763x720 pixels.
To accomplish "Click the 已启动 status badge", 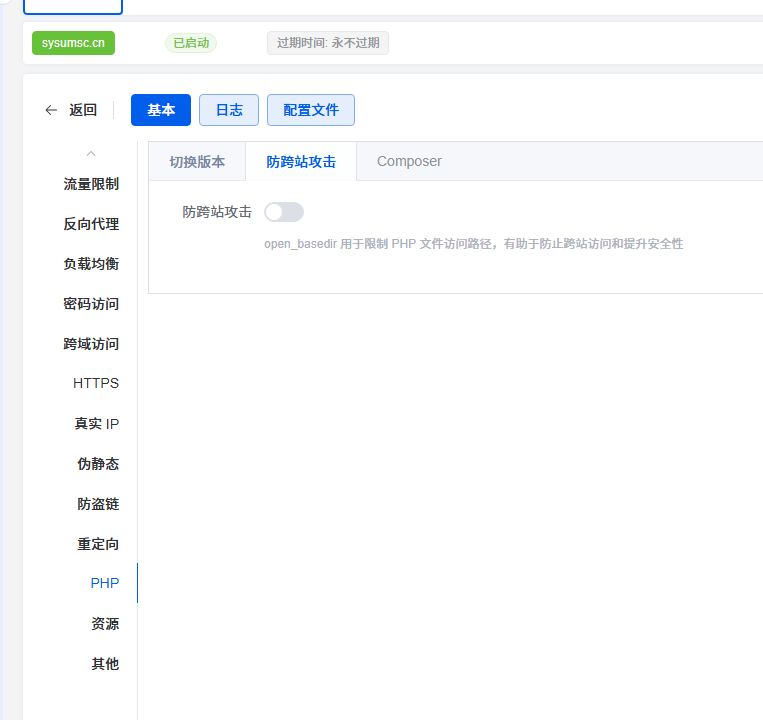I will click(x=191, y=43).
